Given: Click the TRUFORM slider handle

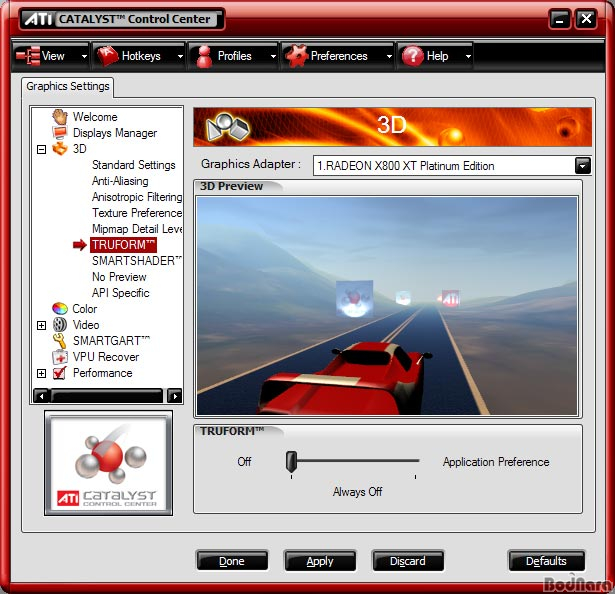Looking at the screenshot, I should click(x=291, y=461).
